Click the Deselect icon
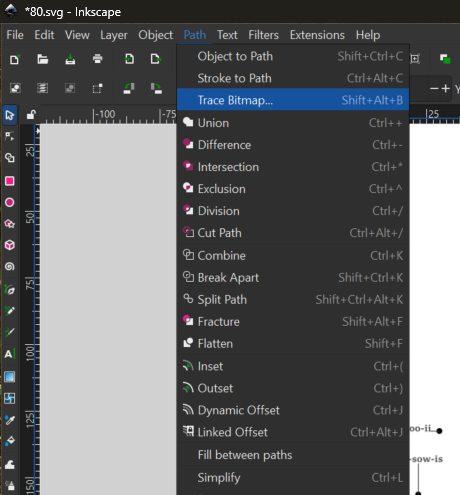 pyautogui.click(x=70, y=88)
